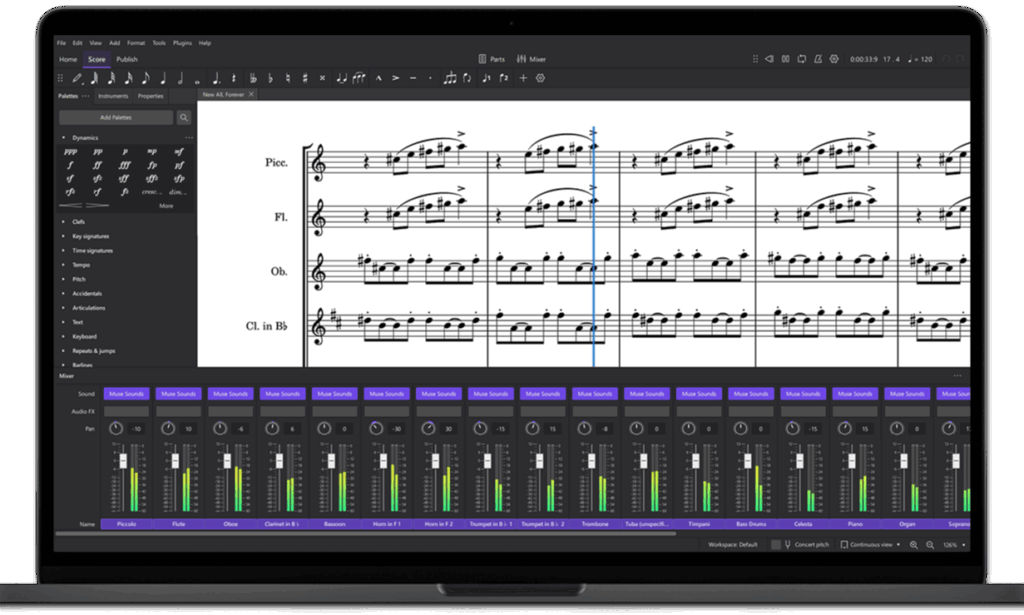This screenshot has height=615, width=1024.
Task: Click Muse Sounds button for Piccolo
Action: coord(126,394)
